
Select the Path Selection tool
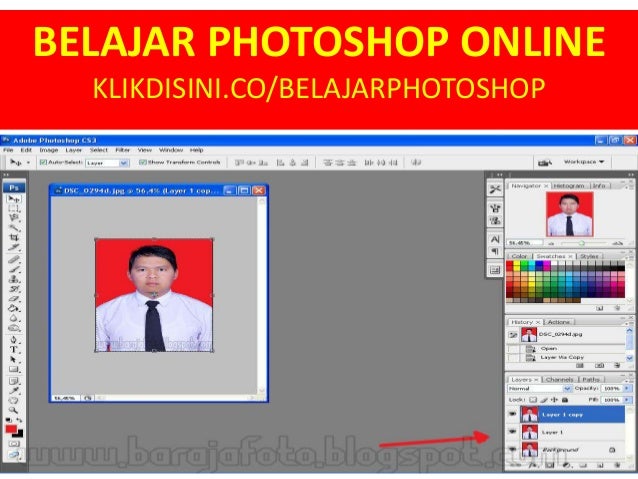pyautogui.click(x=14, y=359)
